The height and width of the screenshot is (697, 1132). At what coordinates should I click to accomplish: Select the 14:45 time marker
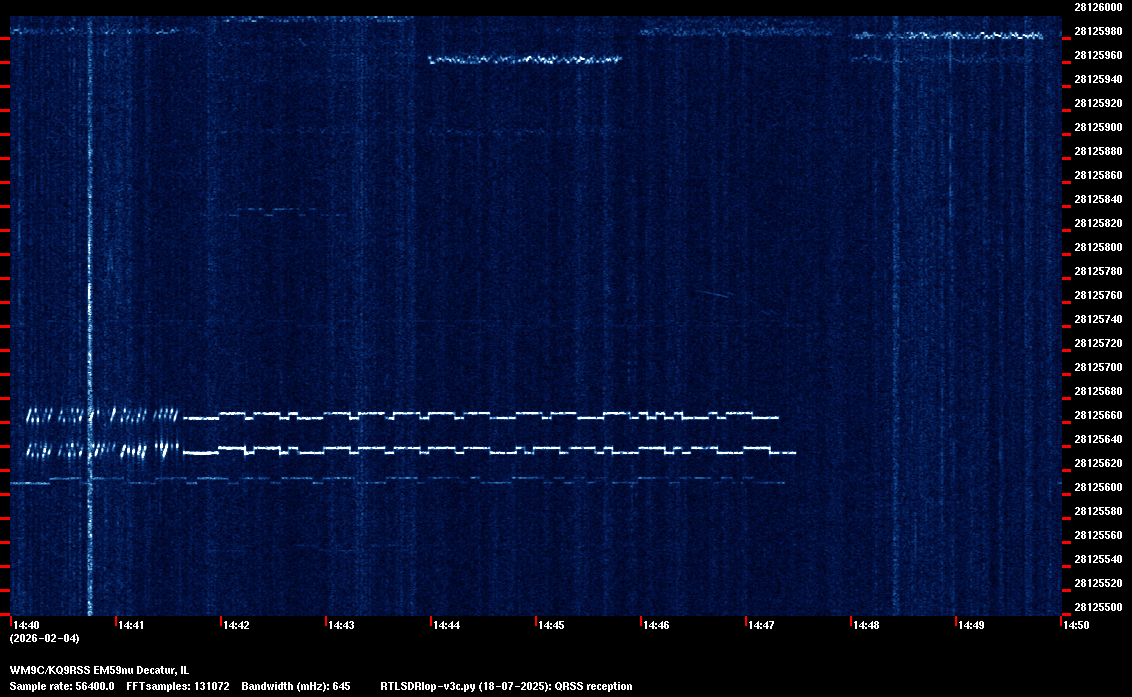tap(551, 625)
